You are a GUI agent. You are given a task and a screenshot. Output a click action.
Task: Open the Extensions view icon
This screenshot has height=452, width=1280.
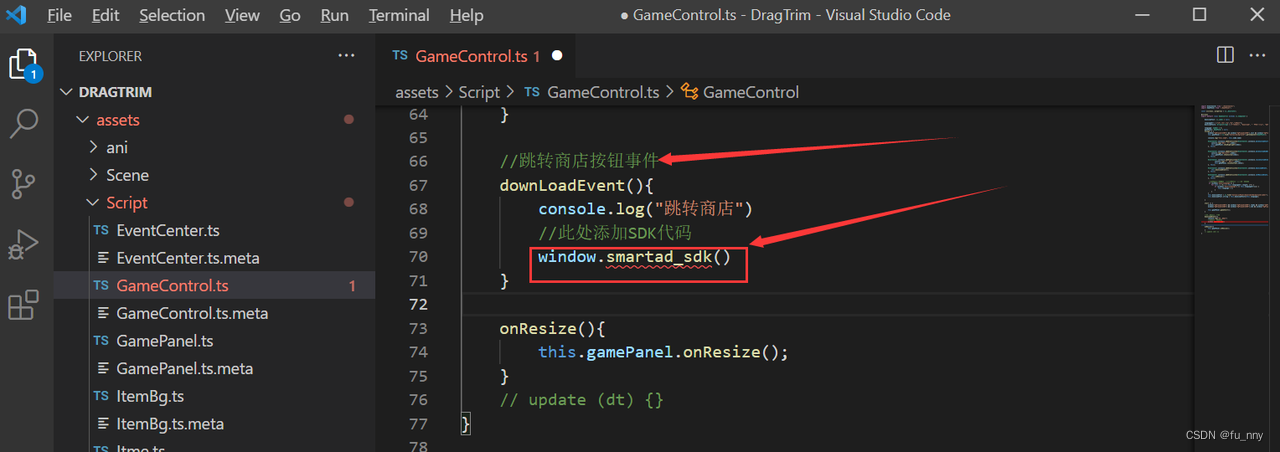(x=23, y=304)
